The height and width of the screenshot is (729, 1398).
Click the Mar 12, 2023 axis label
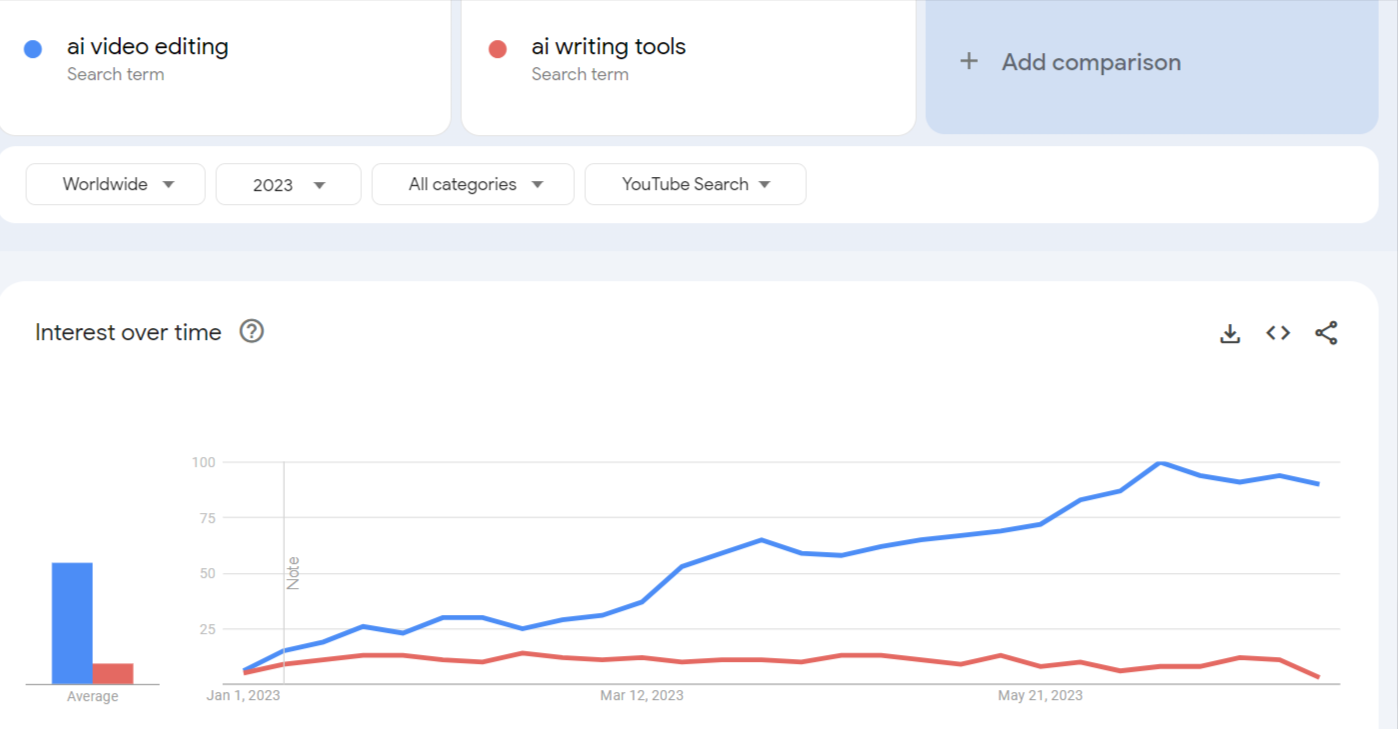(x=641, y=694)
